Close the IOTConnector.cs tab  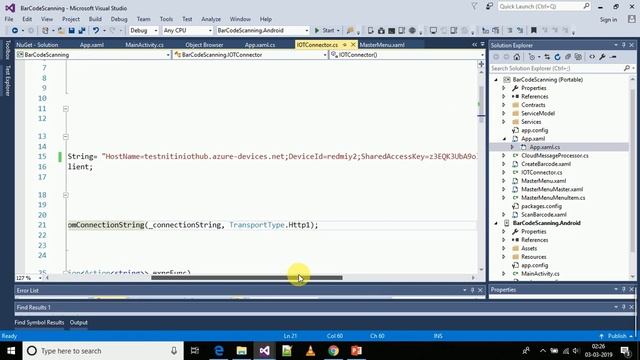353,45
